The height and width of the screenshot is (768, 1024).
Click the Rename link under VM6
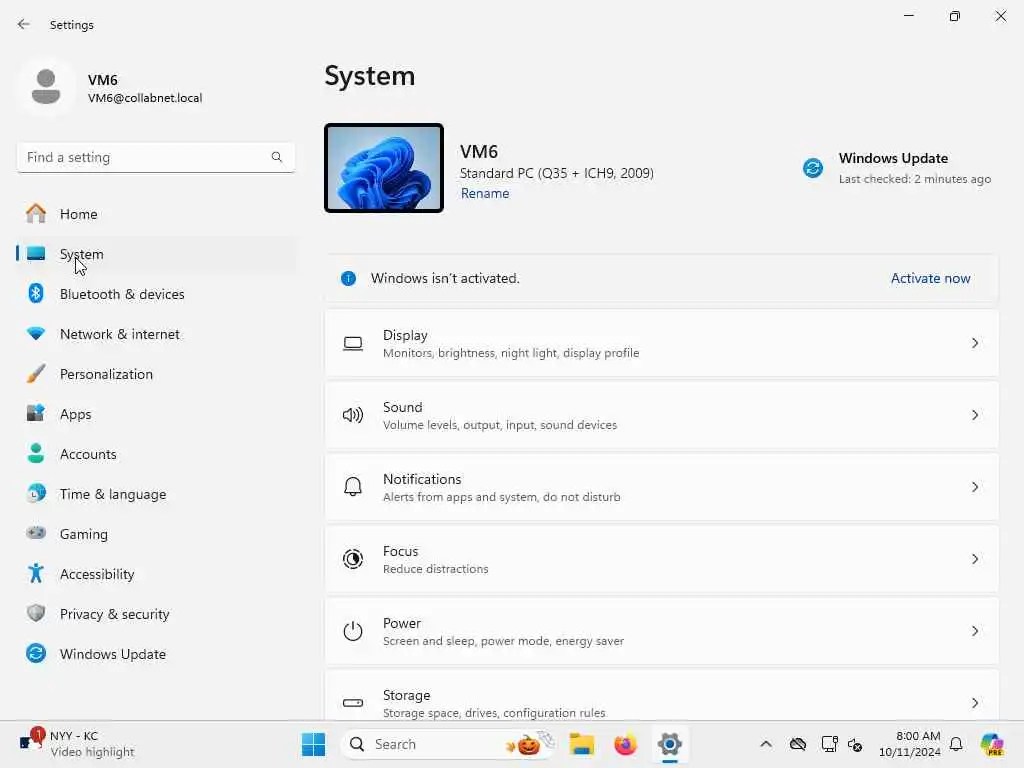[x=485, y=193]
